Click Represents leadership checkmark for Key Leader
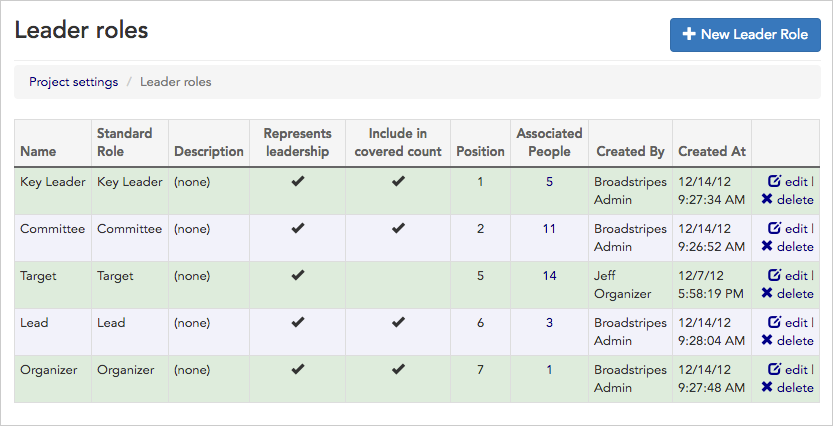This screenshot has height=426, width=833. pos(296,182)
